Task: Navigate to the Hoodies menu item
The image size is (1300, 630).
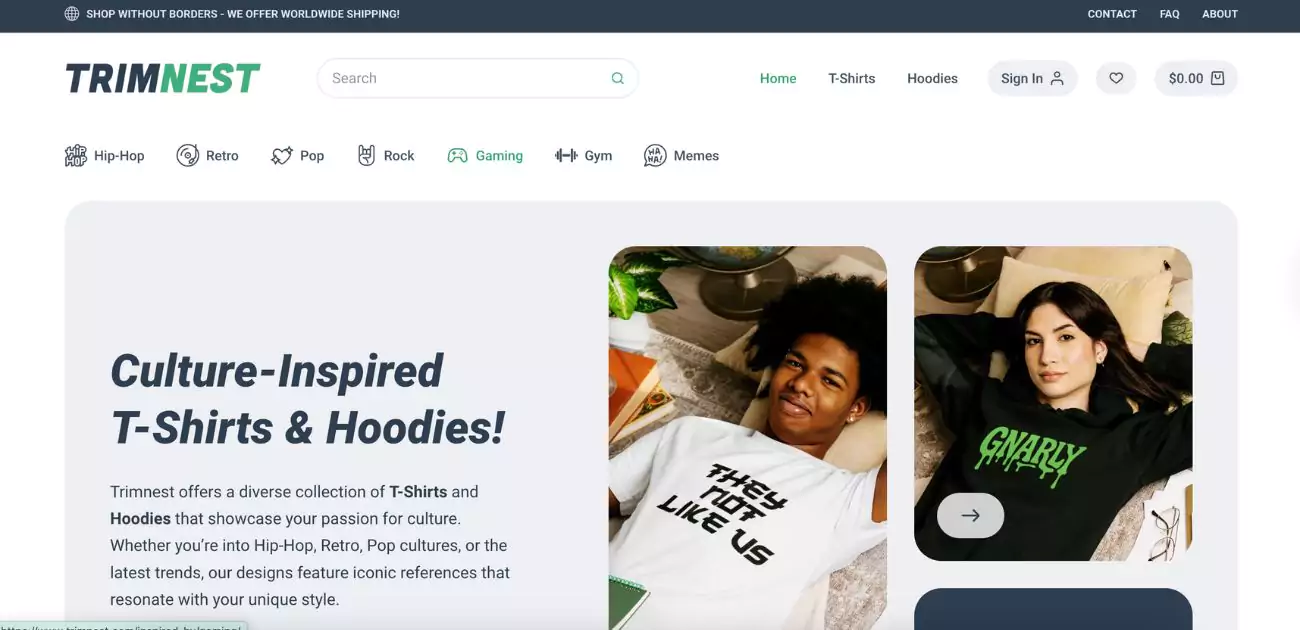Action: [932, 78]
